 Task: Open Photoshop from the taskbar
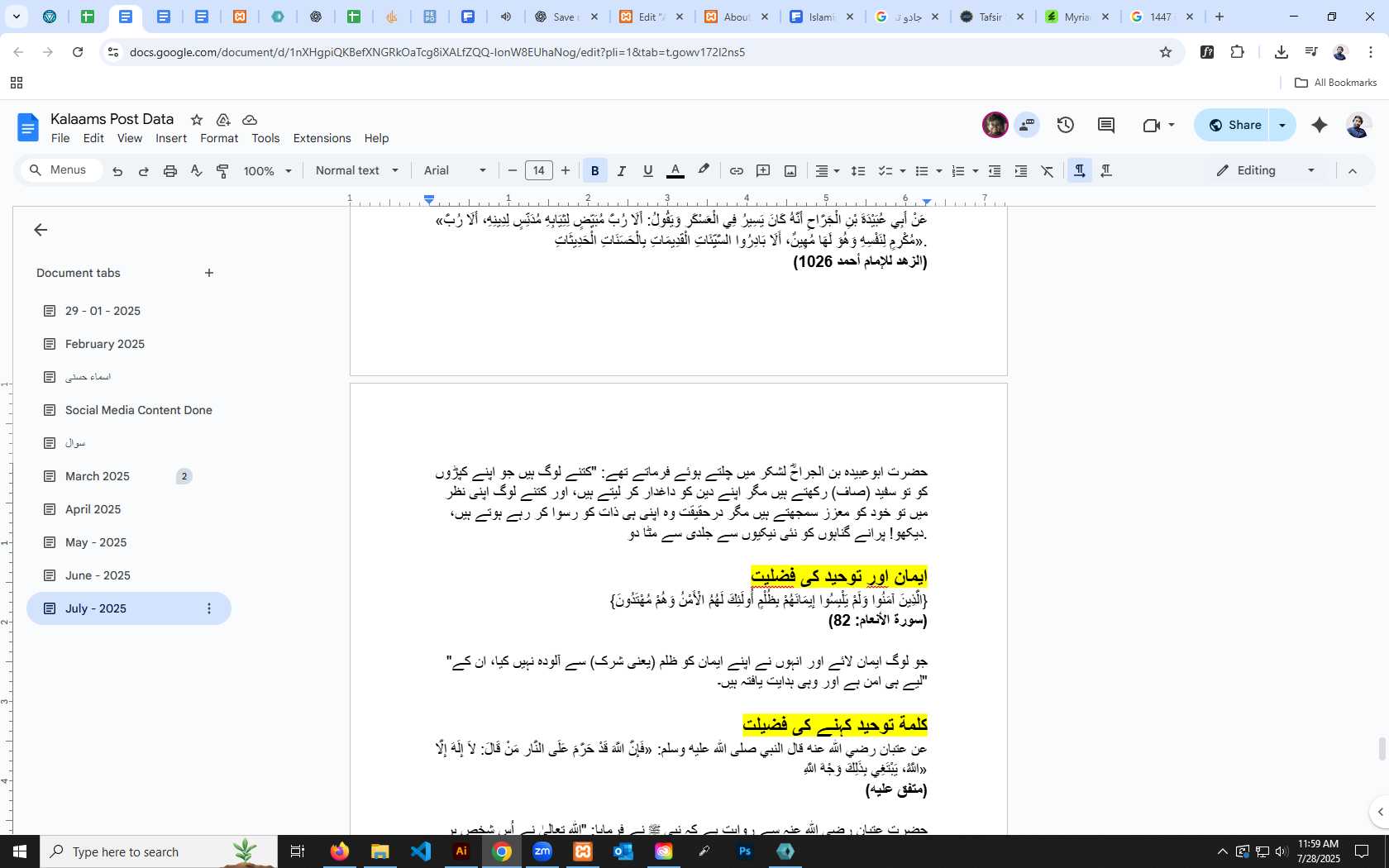745,851
